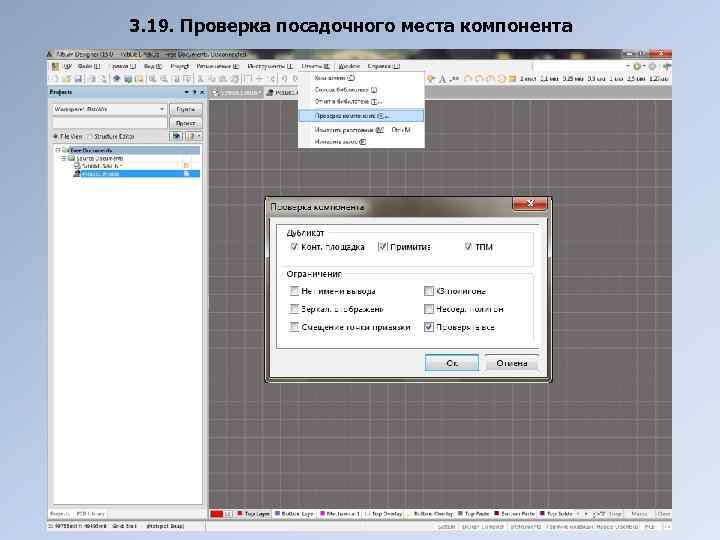Open the Файл menu
Viewport: 720px width, 540px height.
coord(88,67)
